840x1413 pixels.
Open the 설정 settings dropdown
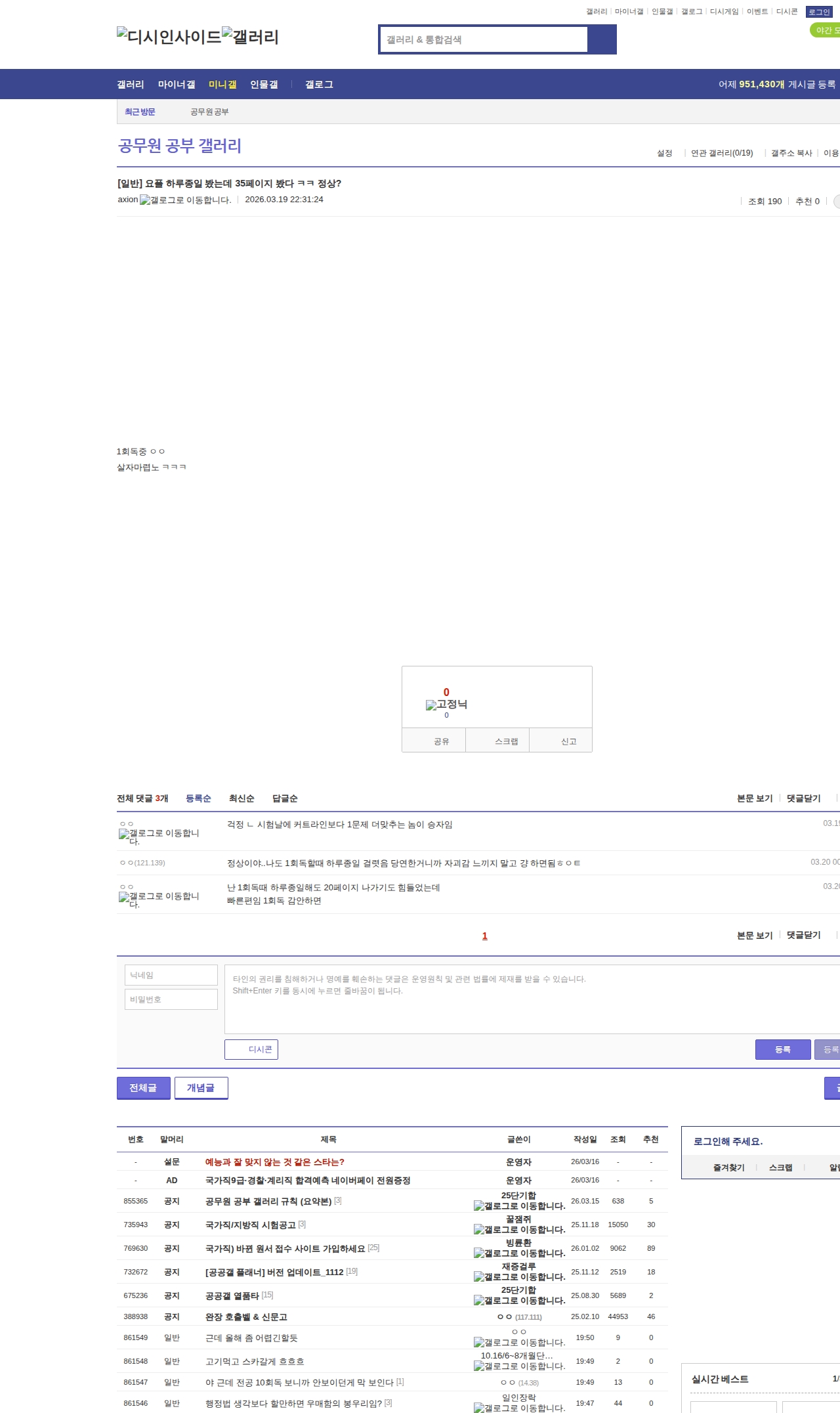[x=665, y=153]
